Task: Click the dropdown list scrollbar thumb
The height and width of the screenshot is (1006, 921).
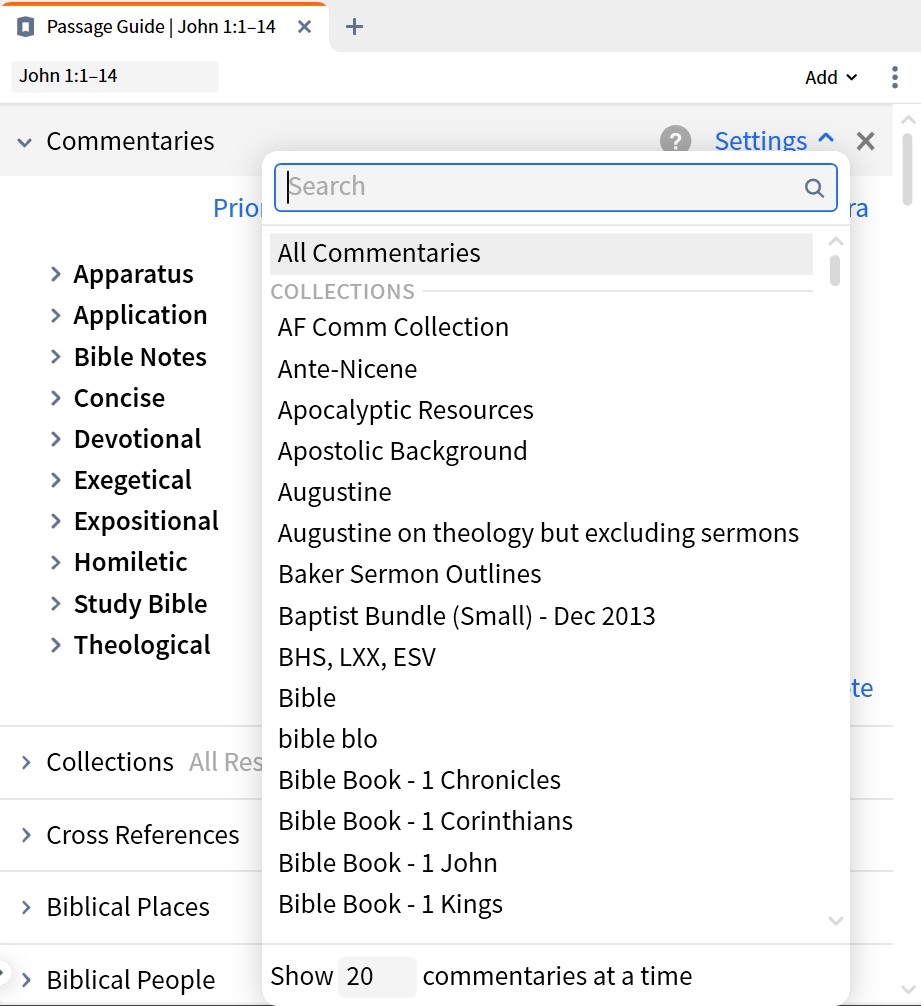Action: [x=835, y=270]
